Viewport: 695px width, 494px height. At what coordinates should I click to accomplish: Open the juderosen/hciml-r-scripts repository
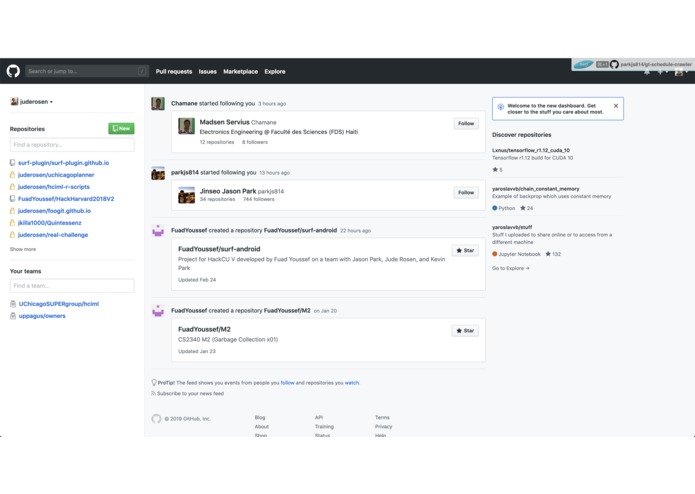point(54,187)
